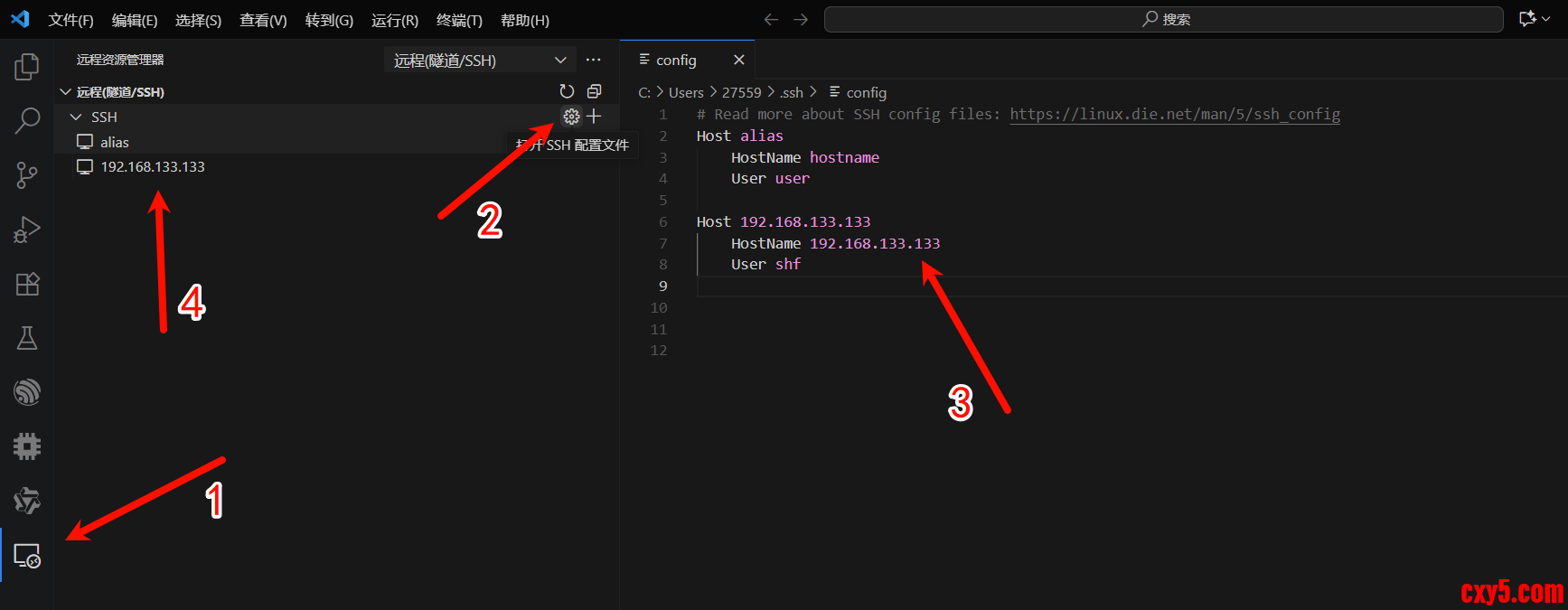This screenshot has height=610, width=1568.
Task: Open the Testing flask icon view
Action: tap(27, 338)
